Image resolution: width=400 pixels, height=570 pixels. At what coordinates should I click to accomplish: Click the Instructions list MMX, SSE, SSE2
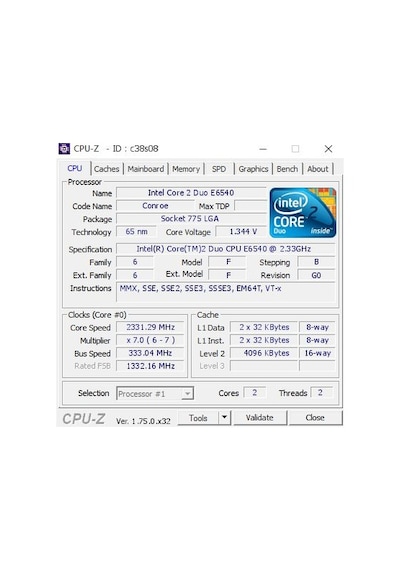click(225, 292)
